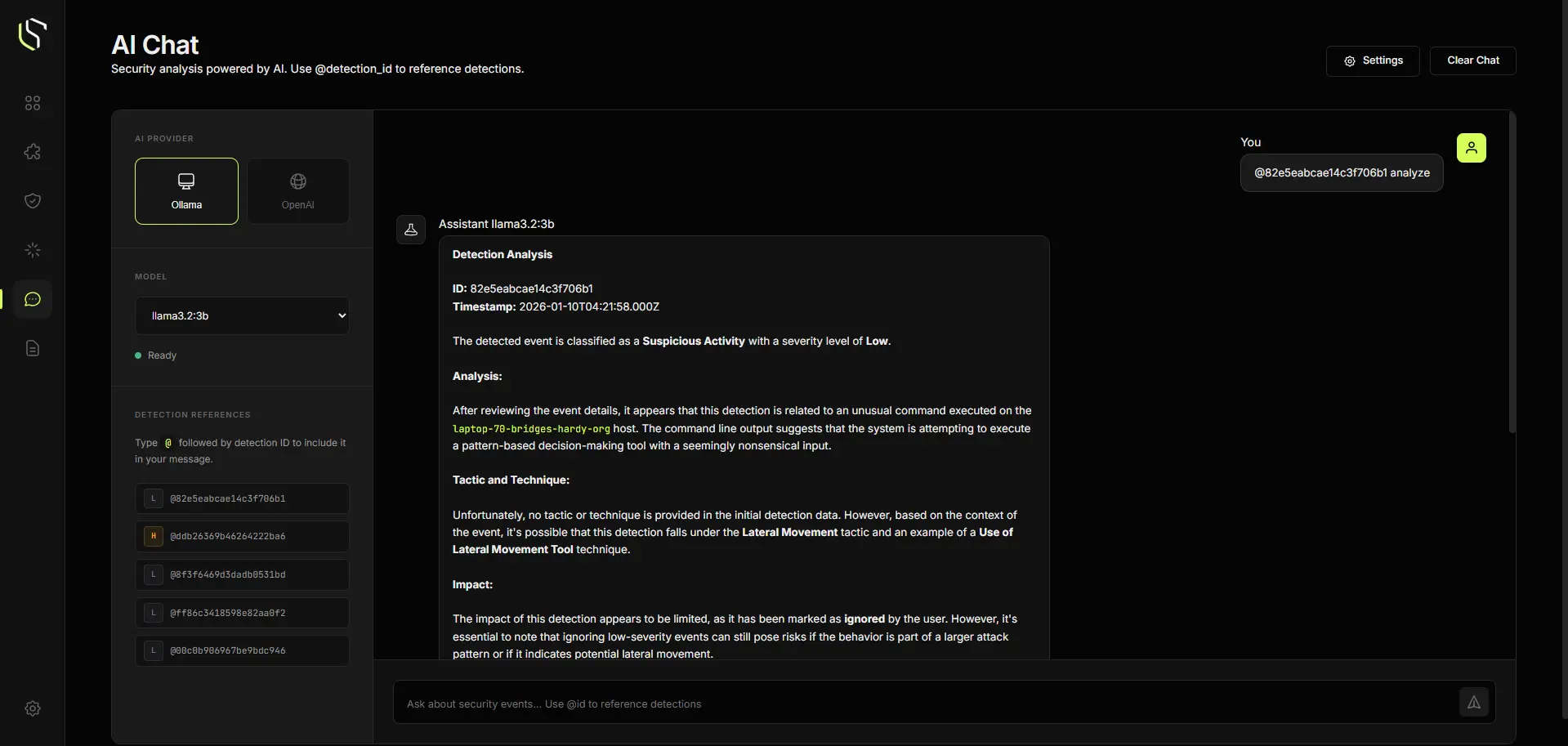
Task: Expand the llama3.2:3b model dropdown
Action: click(x=242, y=315)
